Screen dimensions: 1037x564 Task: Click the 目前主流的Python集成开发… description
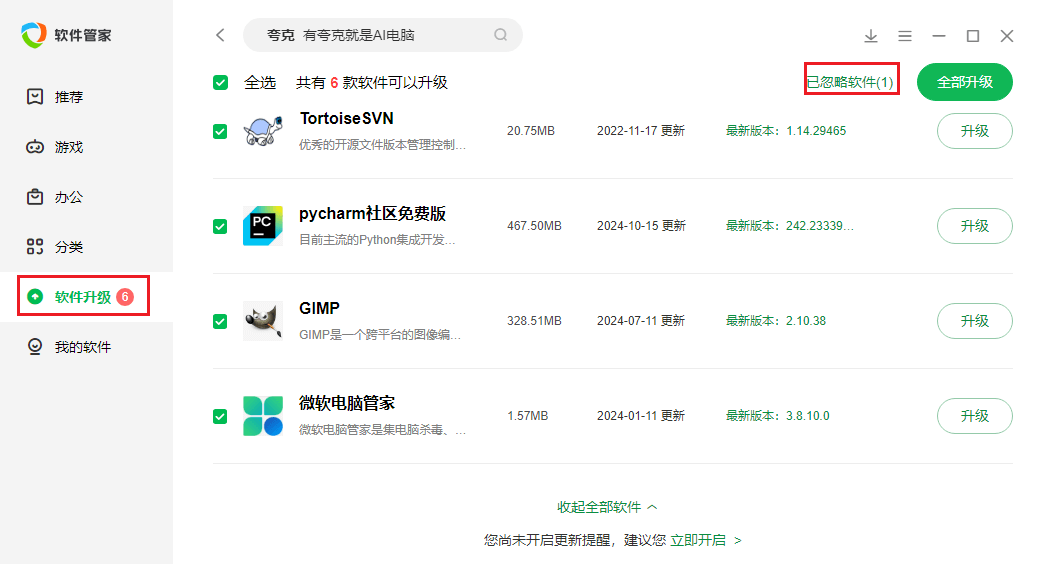pos(377,239)
